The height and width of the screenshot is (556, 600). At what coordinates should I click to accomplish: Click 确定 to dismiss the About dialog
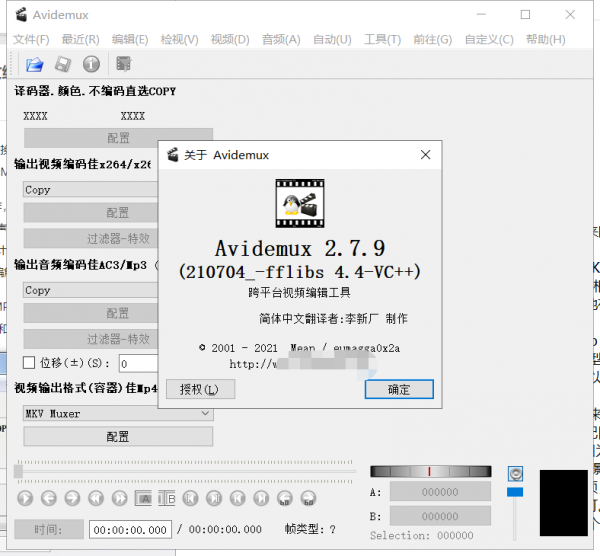coord(399,389)
